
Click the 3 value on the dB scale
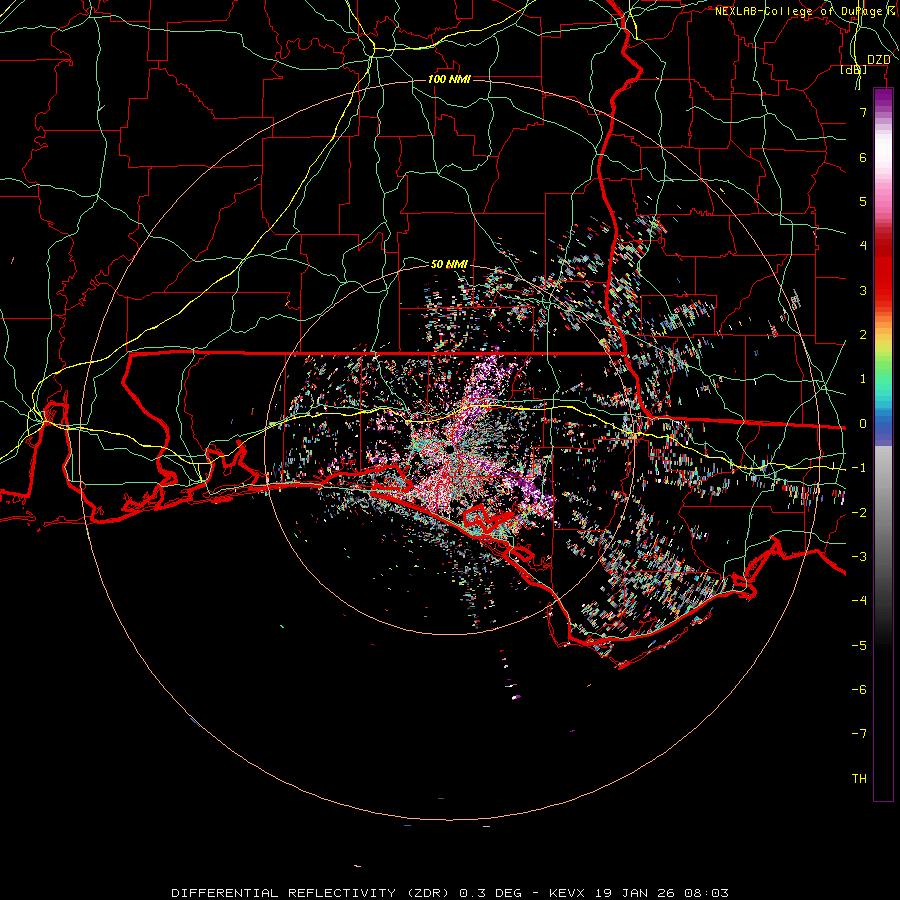pos(863,290)
